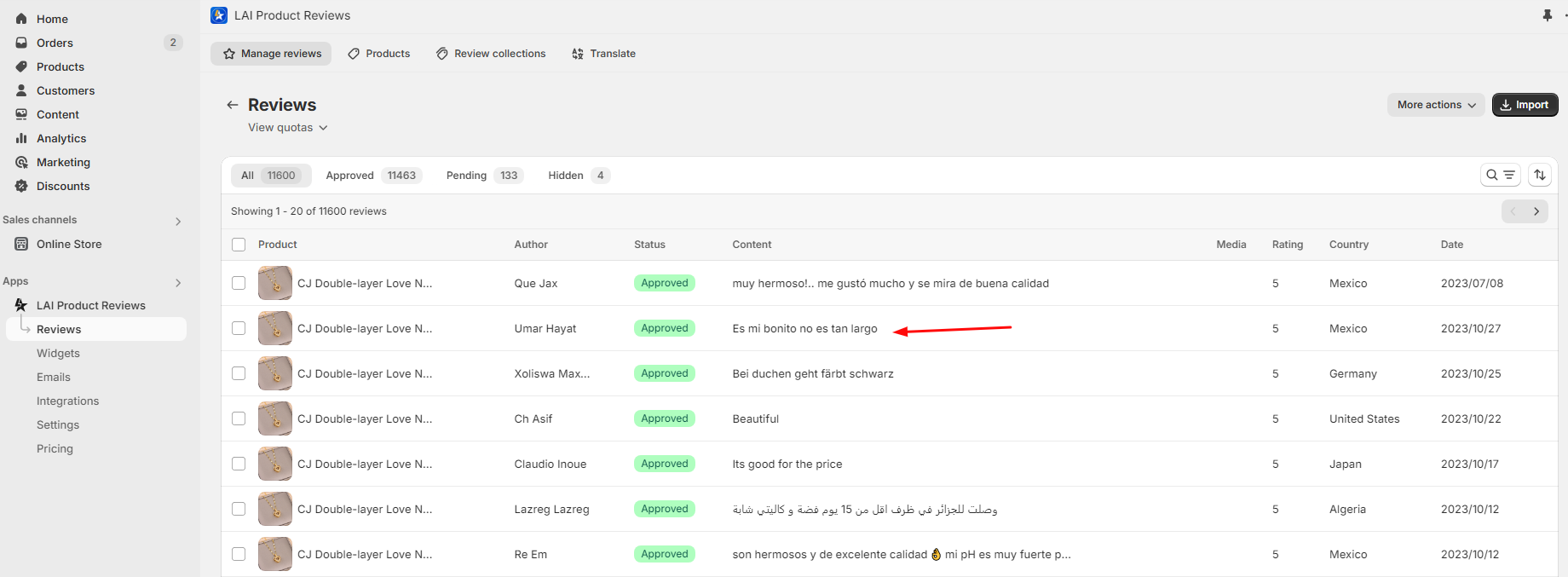Click the Orders icon in the sidebar
Viewport: 1568px width, 577px height.
pos(21,43)
